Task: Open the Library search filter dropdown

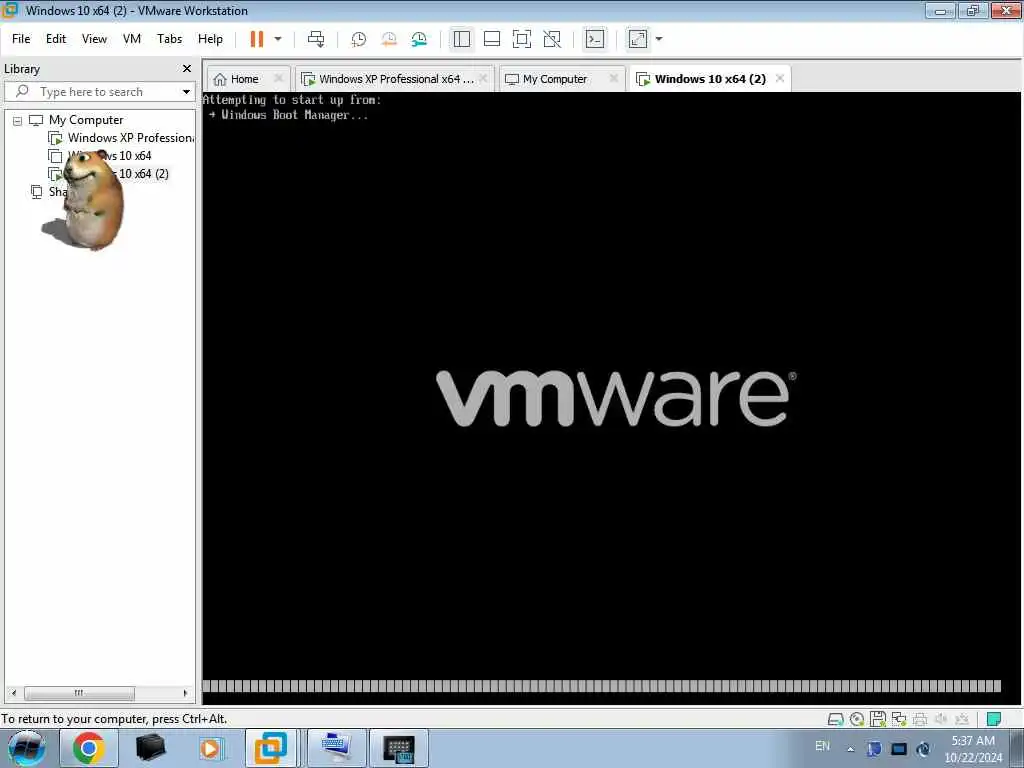Action: [186, 92]
